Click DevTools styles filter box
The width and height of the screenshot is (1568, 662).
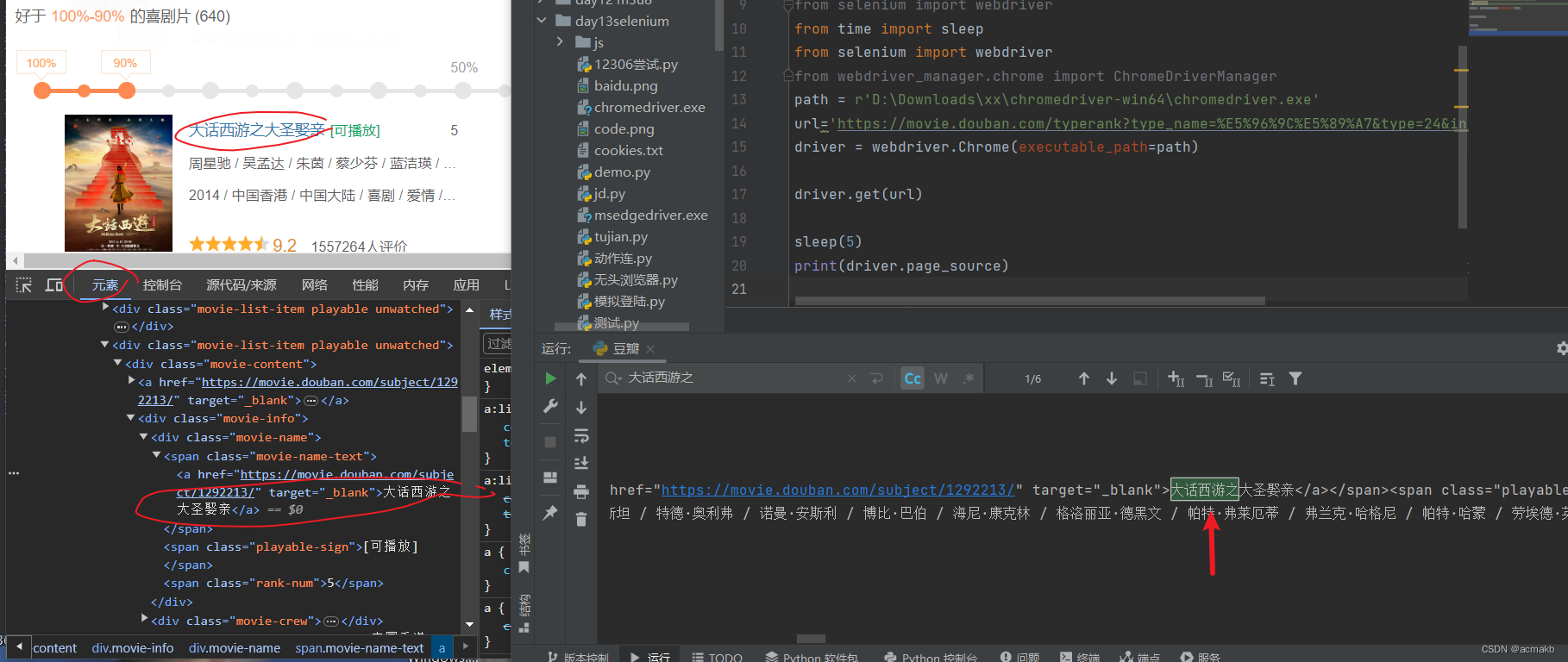click(498, 344)
